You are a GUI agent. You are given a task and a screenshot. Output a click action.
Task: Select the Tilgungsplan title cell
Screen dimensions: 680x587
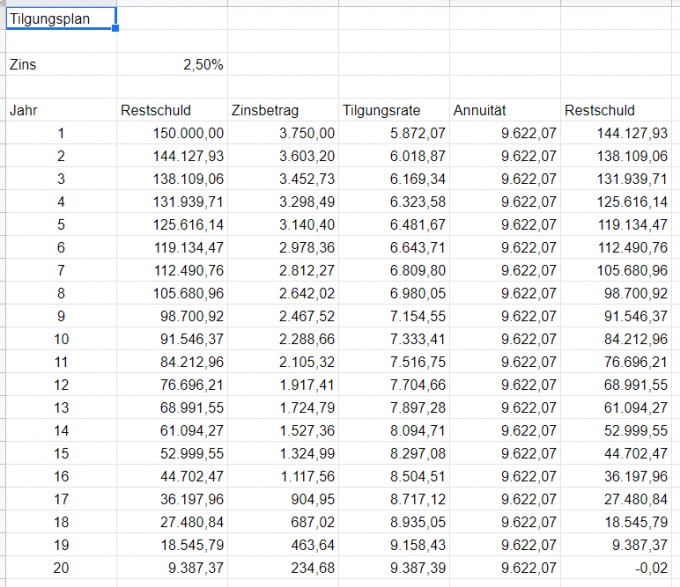(61, 19)
